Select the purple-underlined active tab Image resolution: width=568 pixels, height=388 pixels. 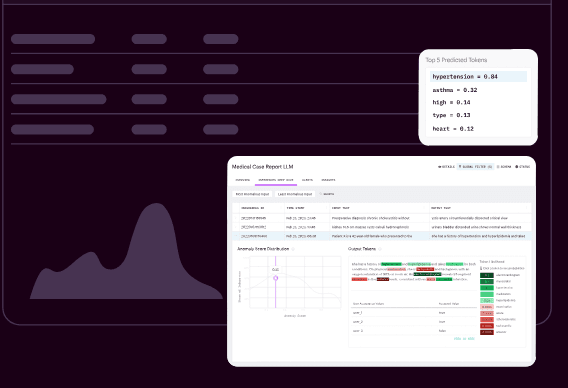[x=276, y=180]
